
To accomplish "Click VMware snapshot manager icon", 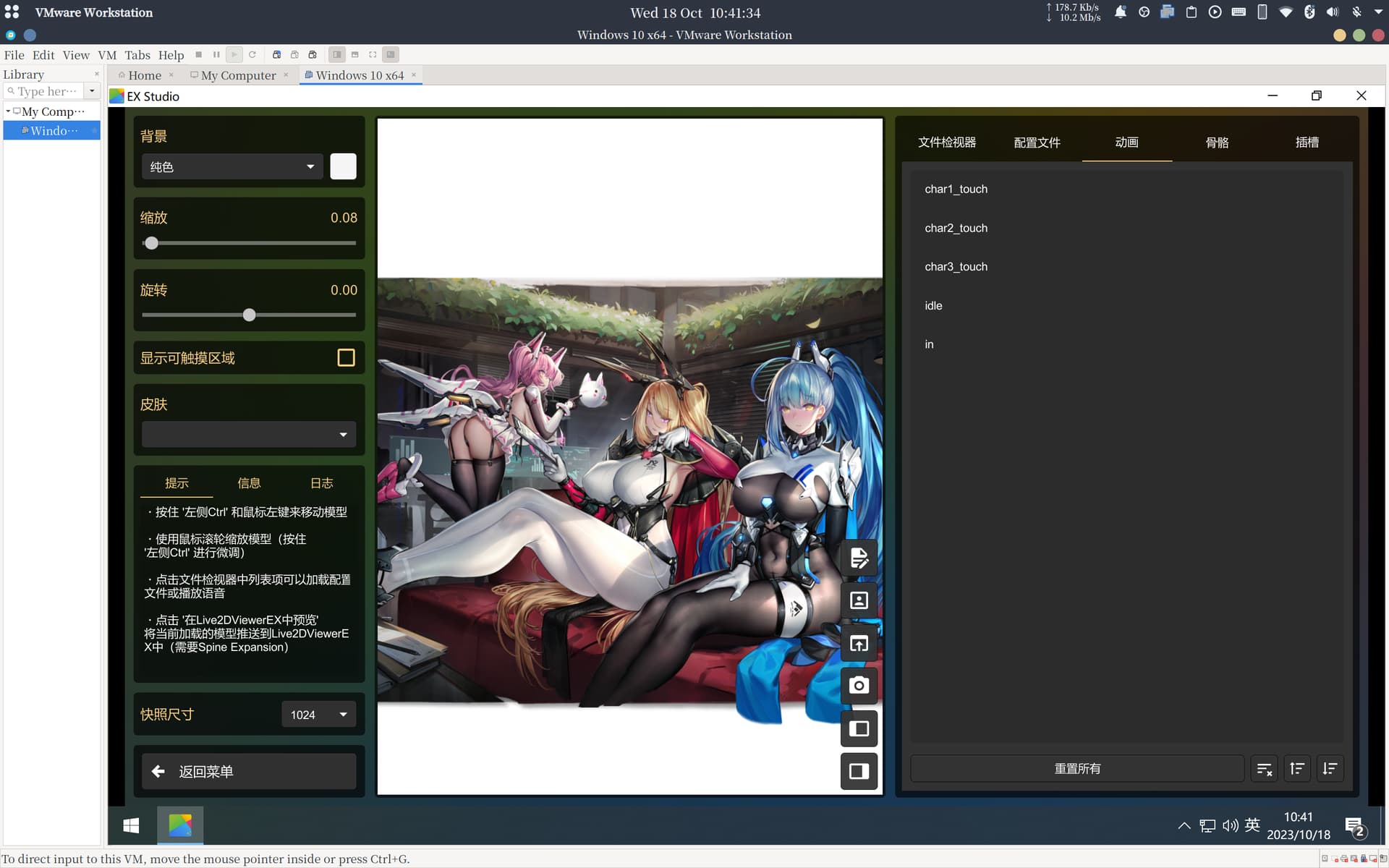I will tap(313, 54).
